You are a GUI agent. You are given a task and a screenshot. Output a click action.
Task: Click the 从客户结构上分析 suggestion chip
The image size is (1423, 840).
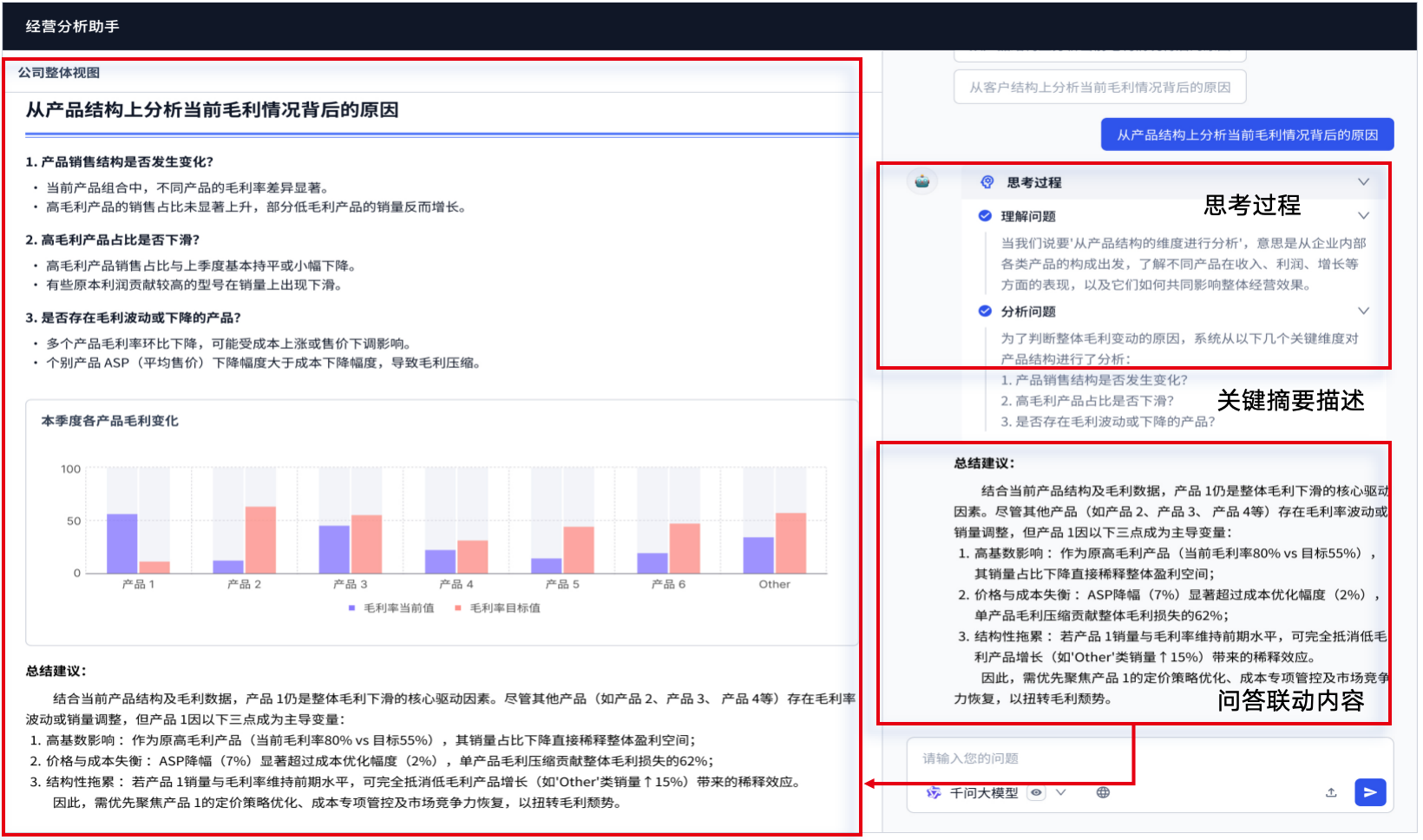[x=1099, y=87]
